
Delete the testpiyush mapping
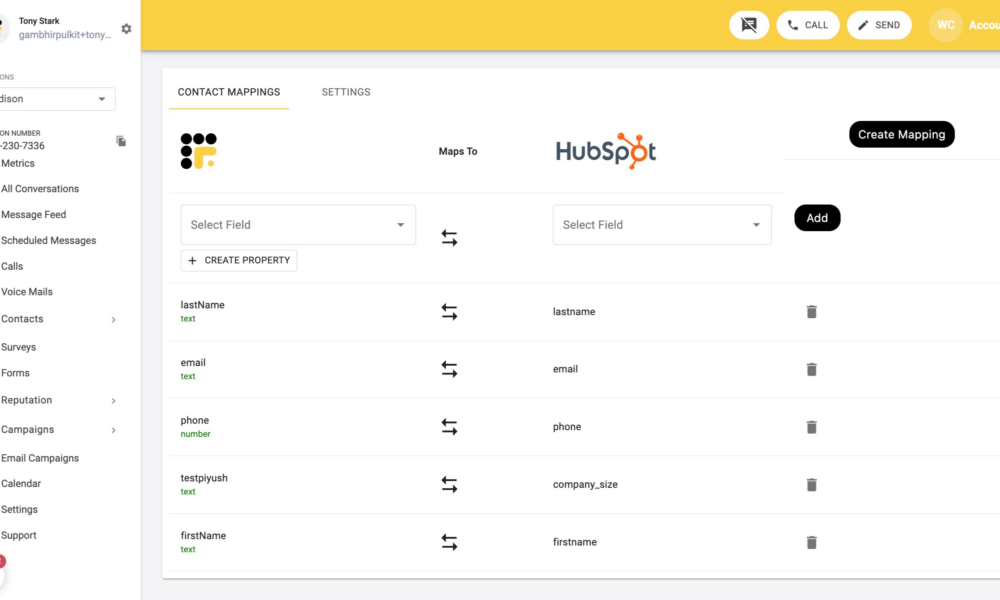pyautogui.click(x=811, y=485)
